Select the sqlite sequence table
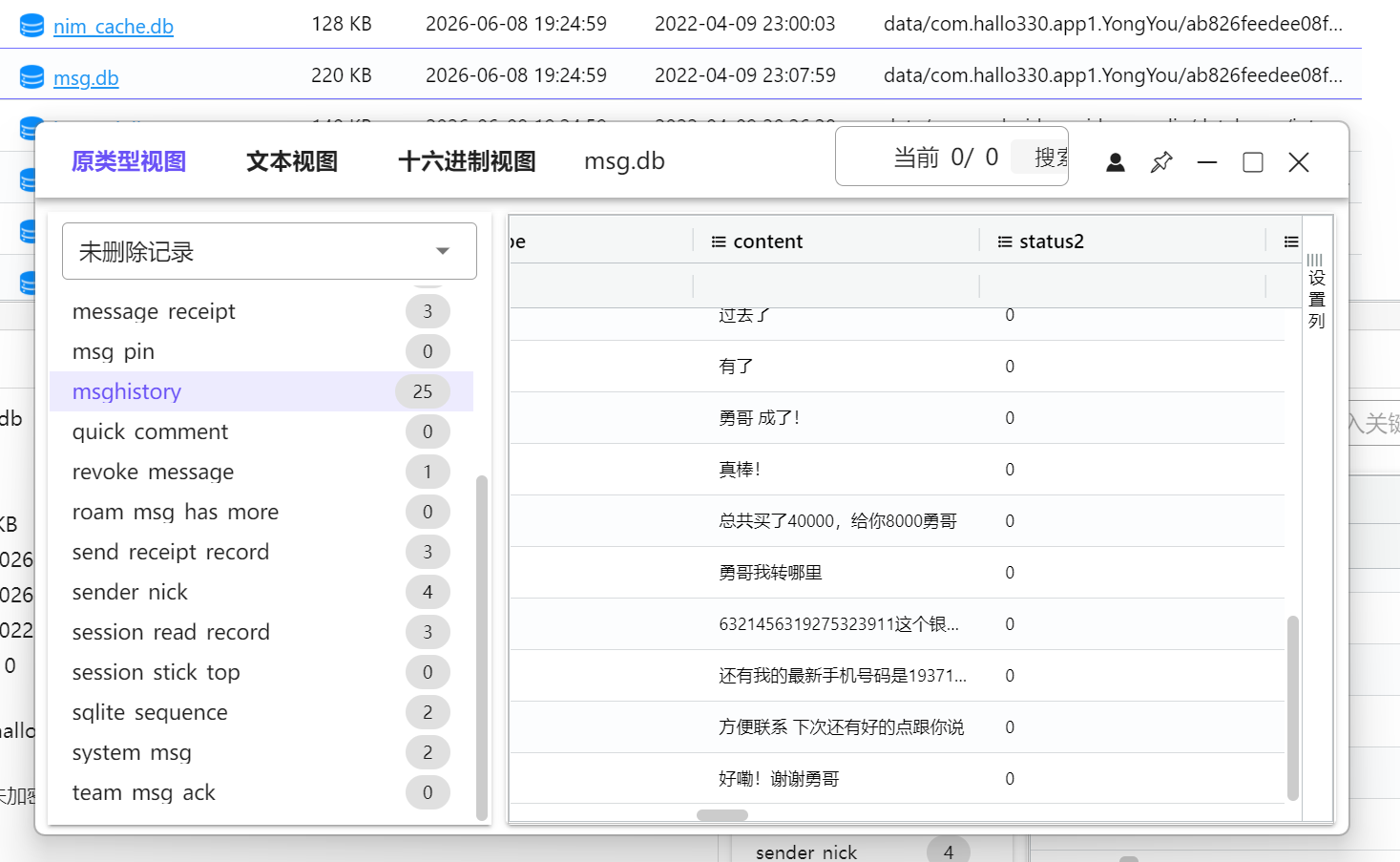This screenshot has height=862, width=1400. point(261,712)
